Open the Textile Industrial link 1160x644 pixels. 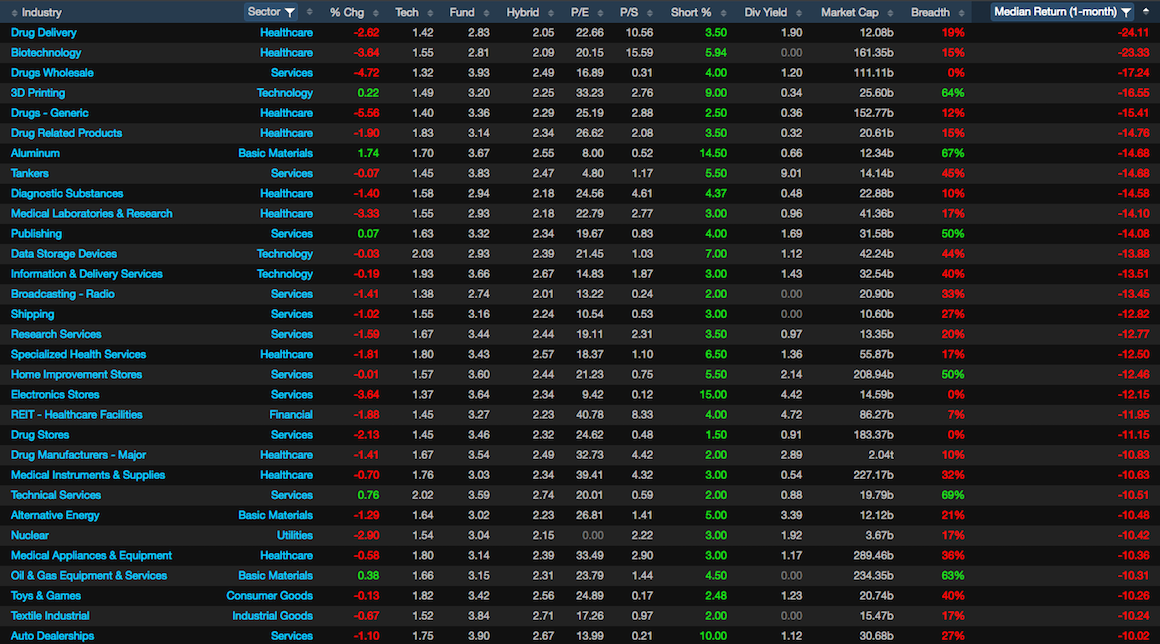(50, 616)
